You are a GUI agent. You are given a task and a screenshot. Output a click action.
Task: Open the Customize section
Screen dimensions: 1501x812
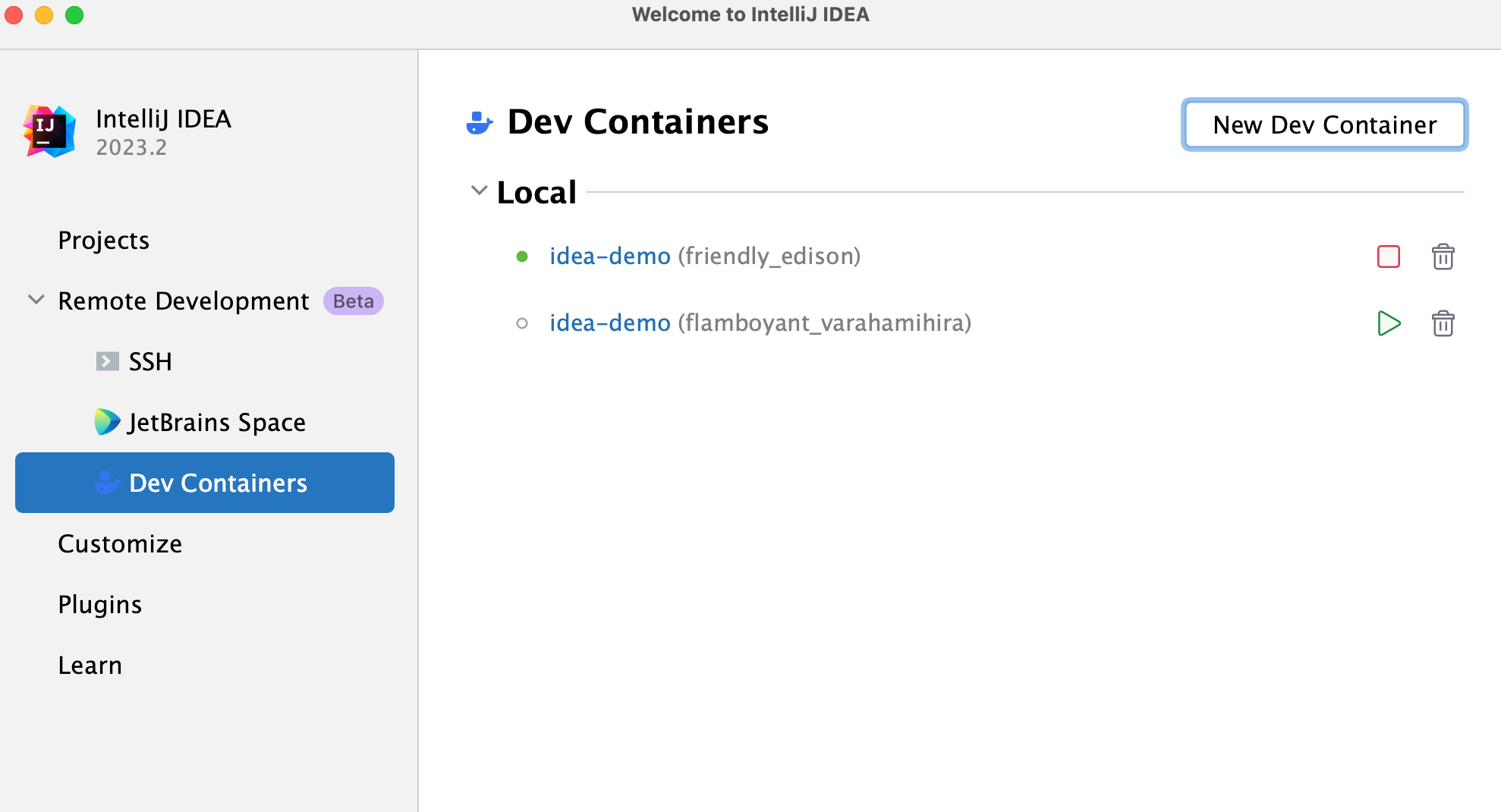(x=120, y=543)
